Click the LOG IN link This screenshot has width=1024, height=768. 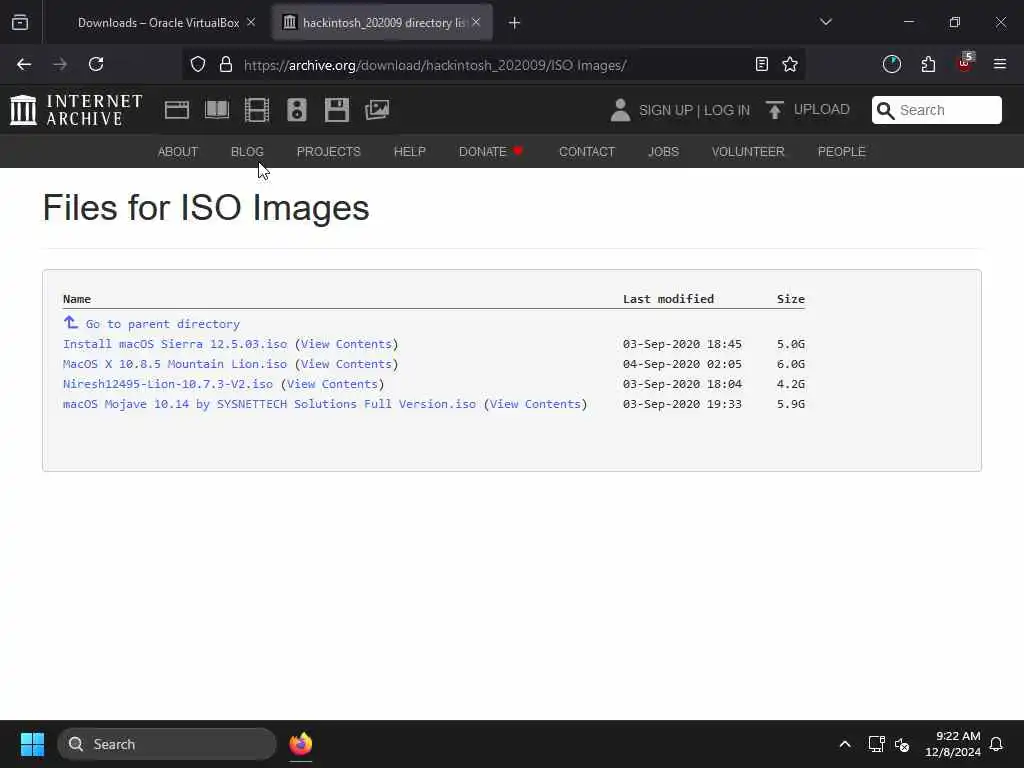pyautogui.click(x=727, y=110)
